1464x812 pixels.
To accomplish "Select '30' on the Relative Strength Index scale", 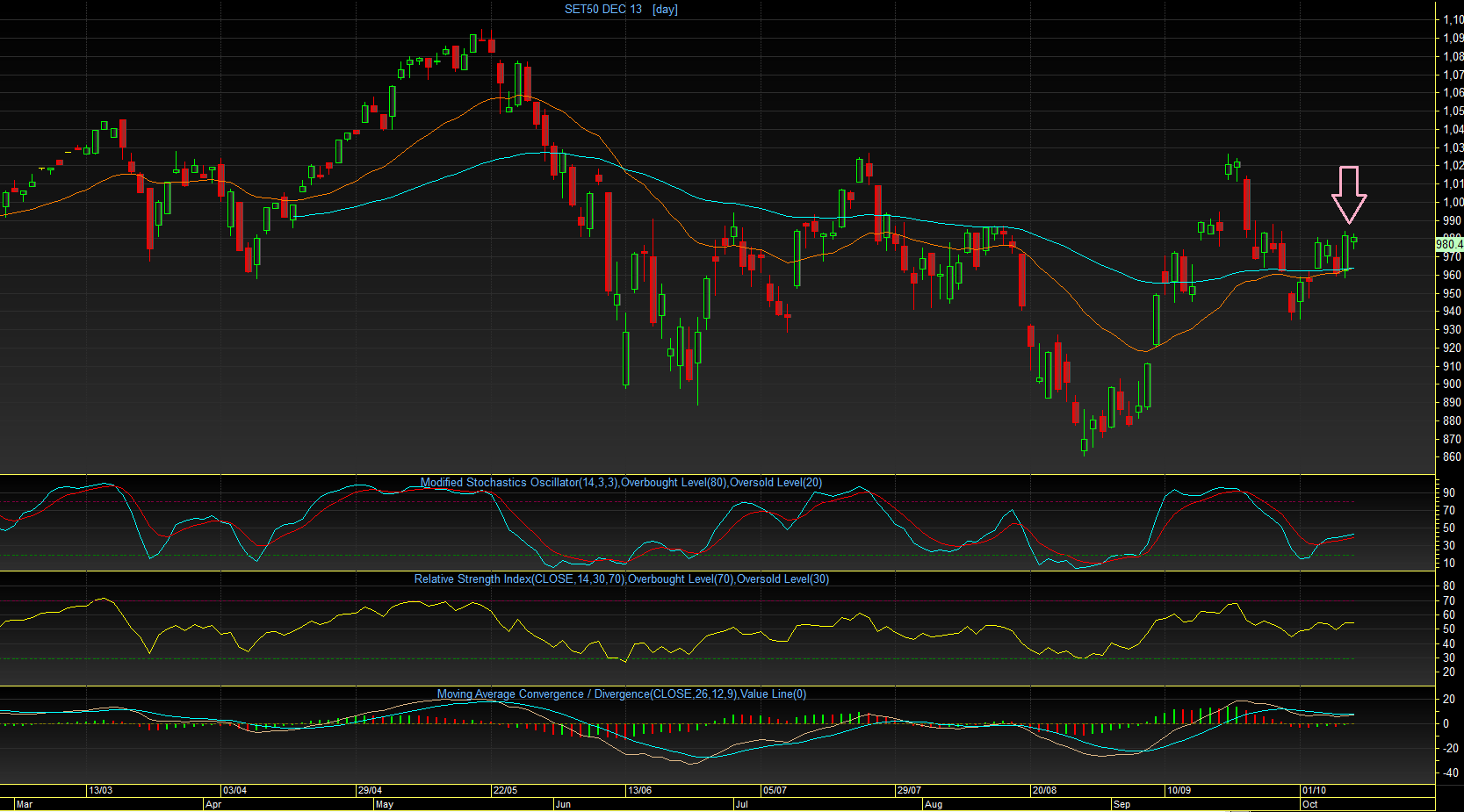I will (1449, 658).
